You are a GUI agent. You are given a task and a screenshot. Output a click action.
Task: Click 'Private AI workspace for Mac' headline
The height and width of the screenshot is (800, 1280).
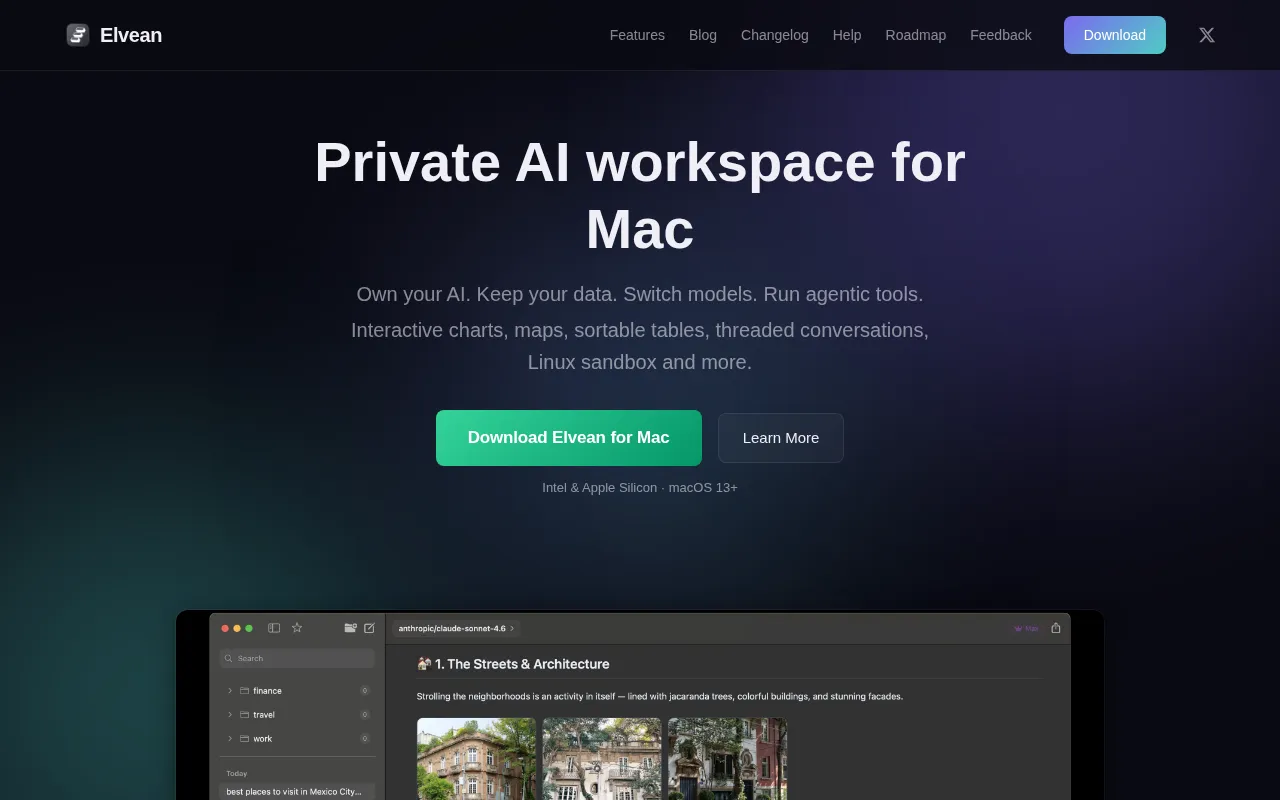(x=640, y=195)
